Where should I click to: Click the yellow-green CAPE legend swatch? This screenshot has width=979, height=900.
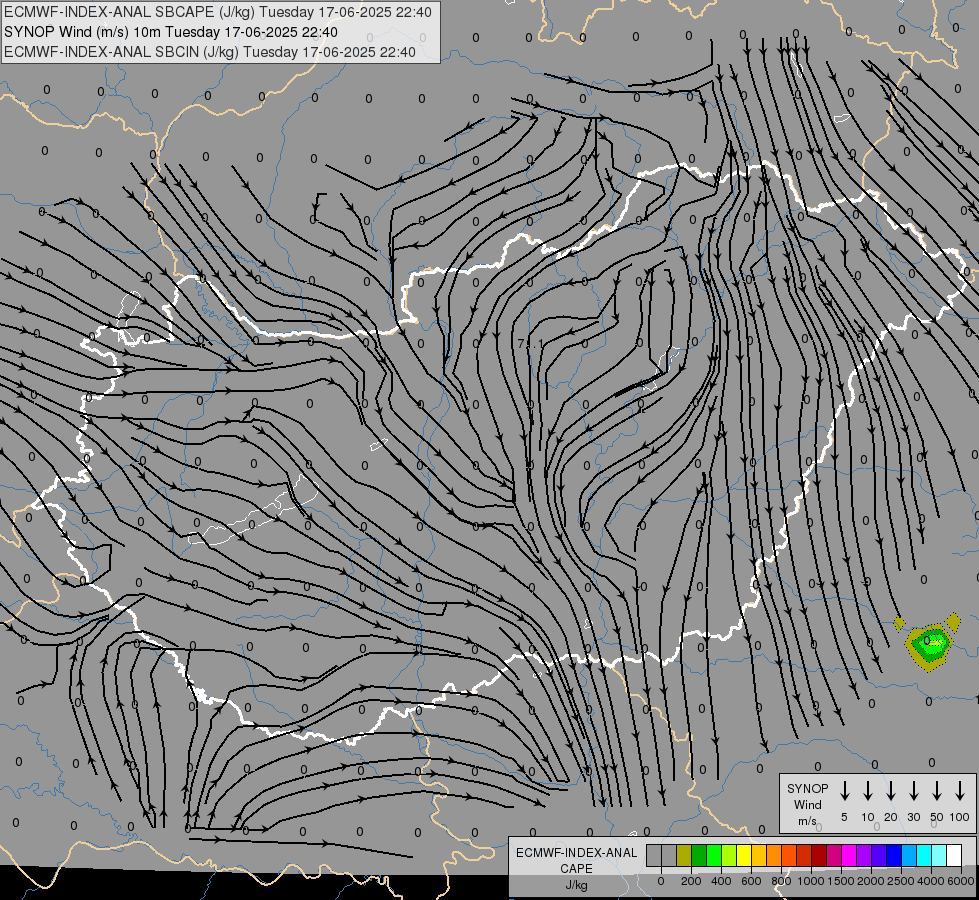729,855
